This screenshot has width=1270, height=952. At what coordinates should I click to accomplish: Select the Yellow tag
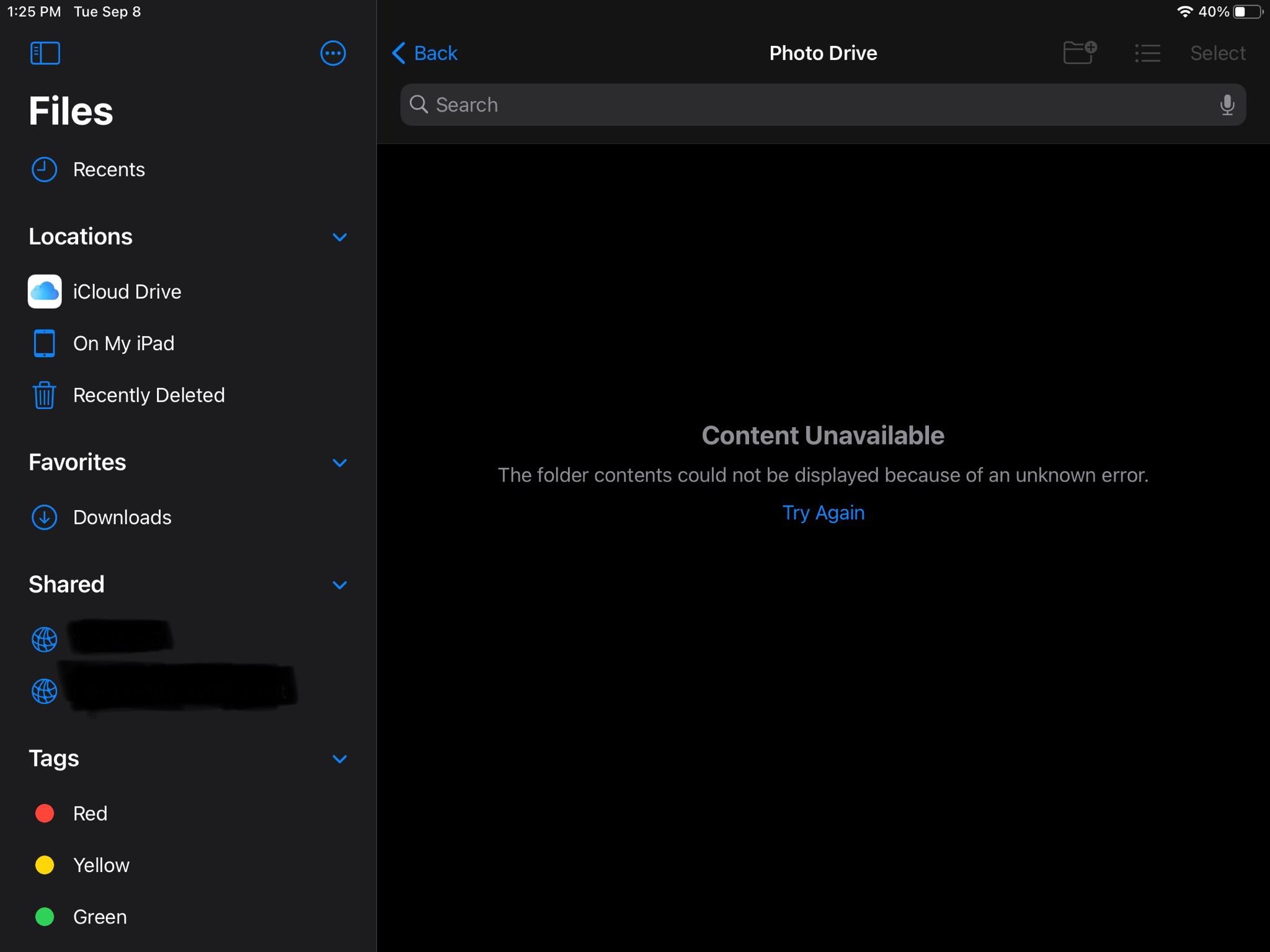(x=100, y=865)
